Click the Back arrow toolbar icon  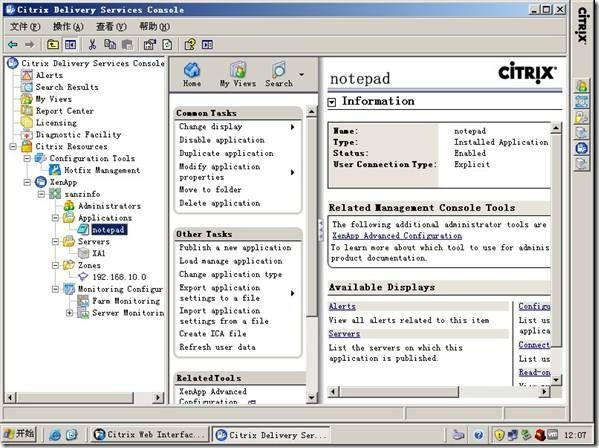13,45
